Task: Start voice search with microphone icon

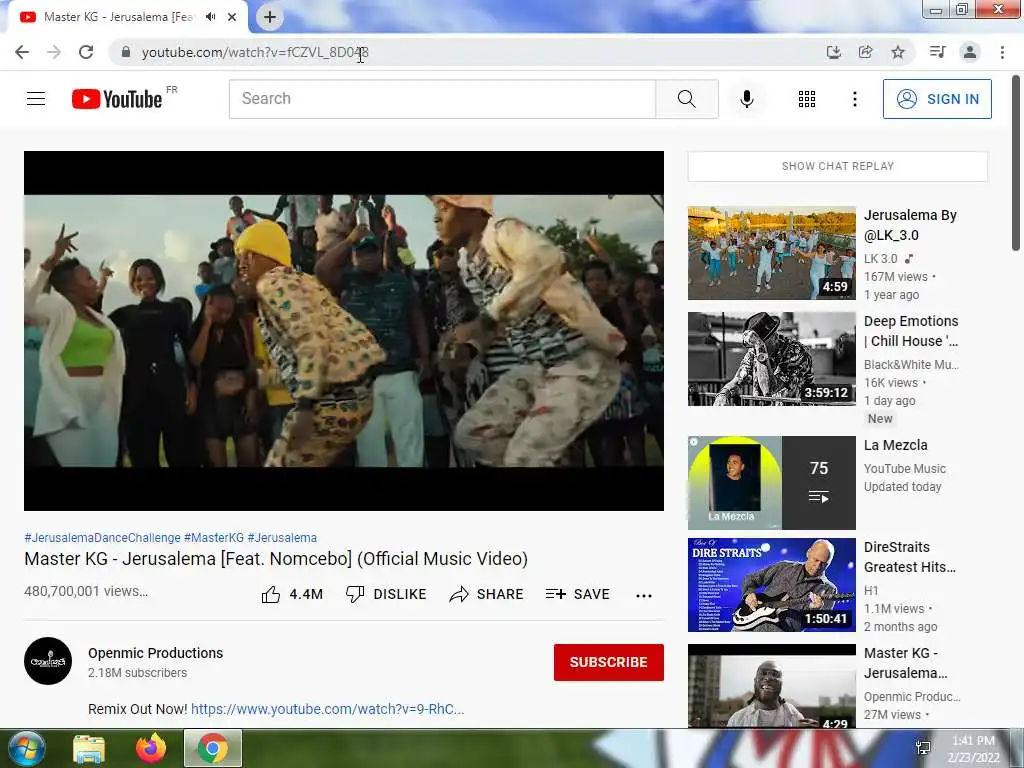Action: [746, 99]
